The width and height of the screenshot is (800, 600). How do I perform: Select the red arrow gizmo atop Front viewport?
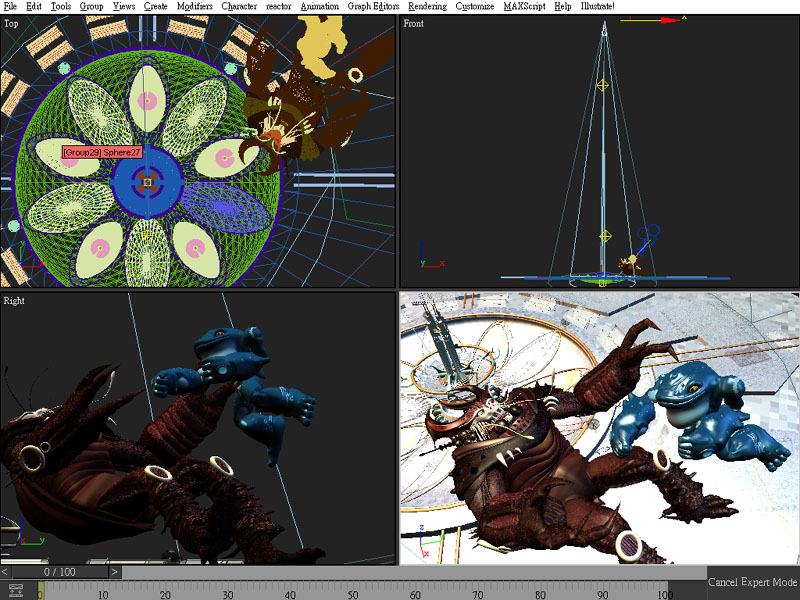tap(669, 20)
